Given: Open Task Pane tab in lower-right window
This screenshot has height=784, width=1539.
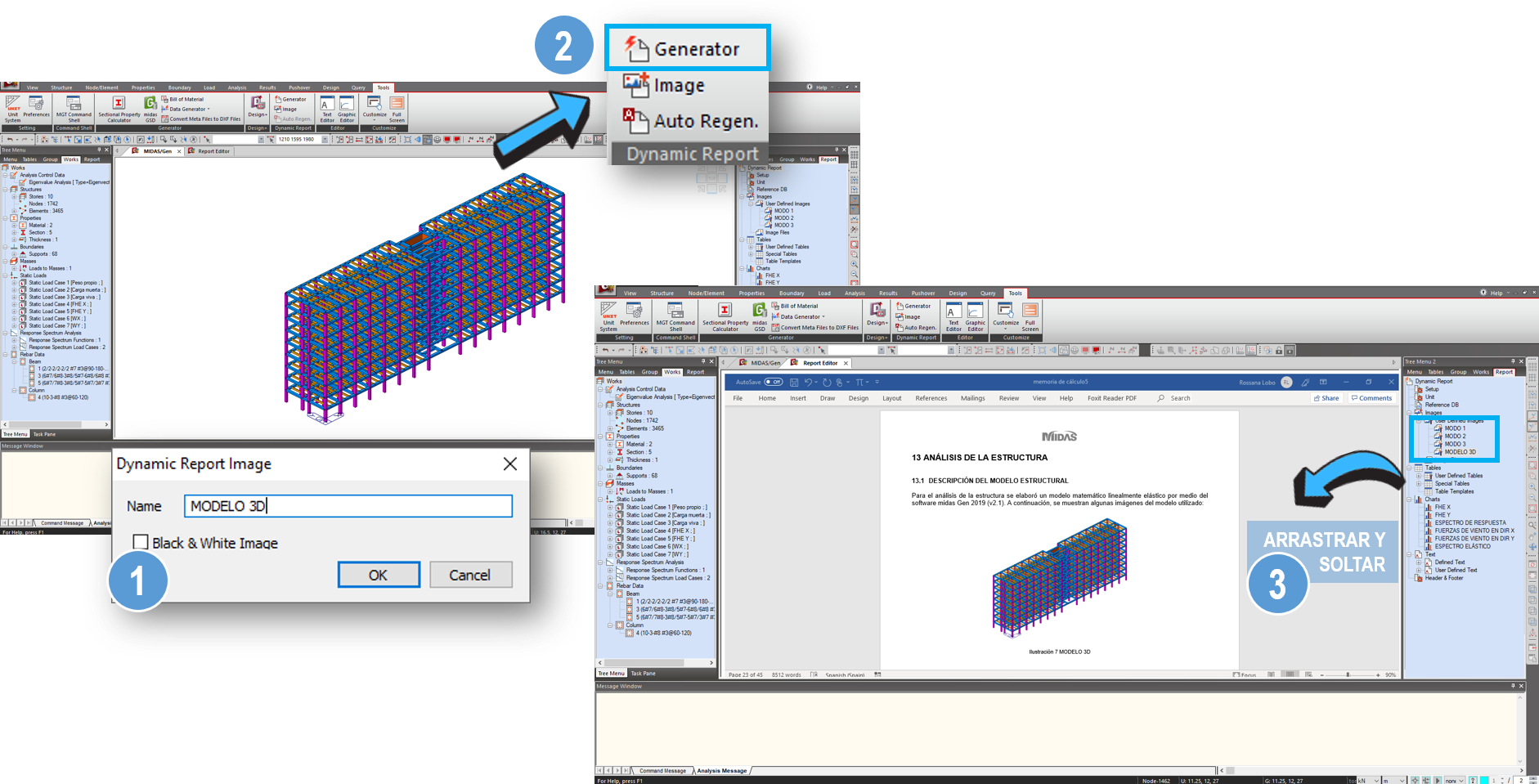Looking at the screenshot, I should [x=643, y=673].
